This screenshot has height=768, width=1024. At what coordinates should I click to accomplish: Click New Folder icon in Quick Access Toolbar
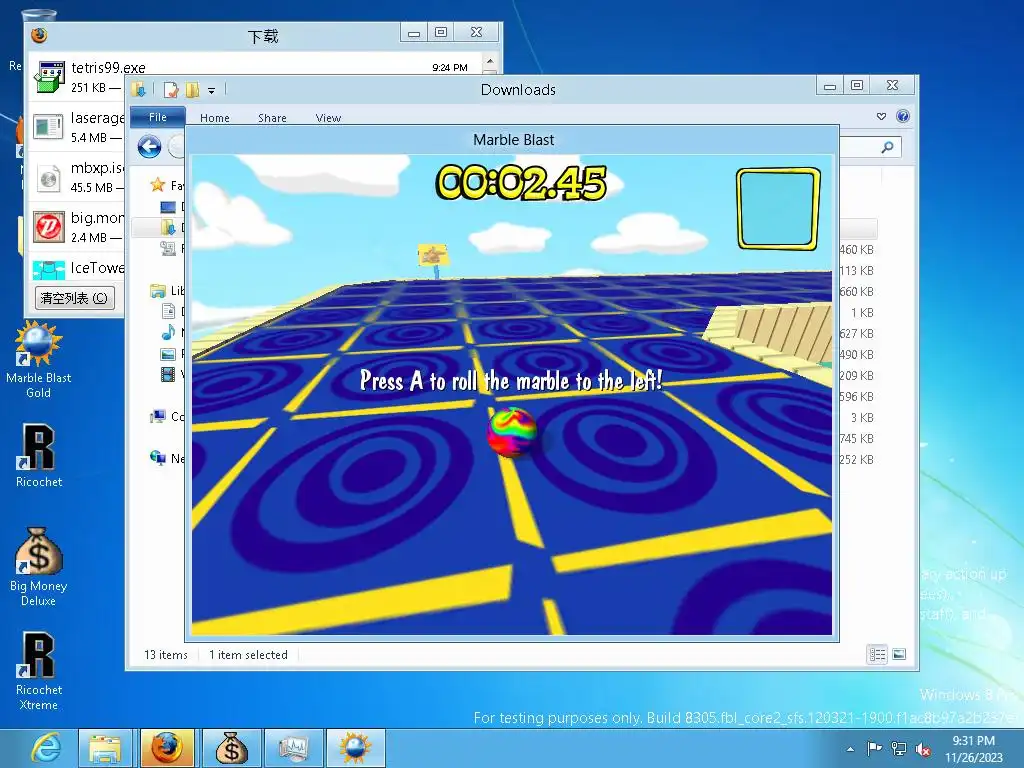pyautogui.click(x=193, y=89)
